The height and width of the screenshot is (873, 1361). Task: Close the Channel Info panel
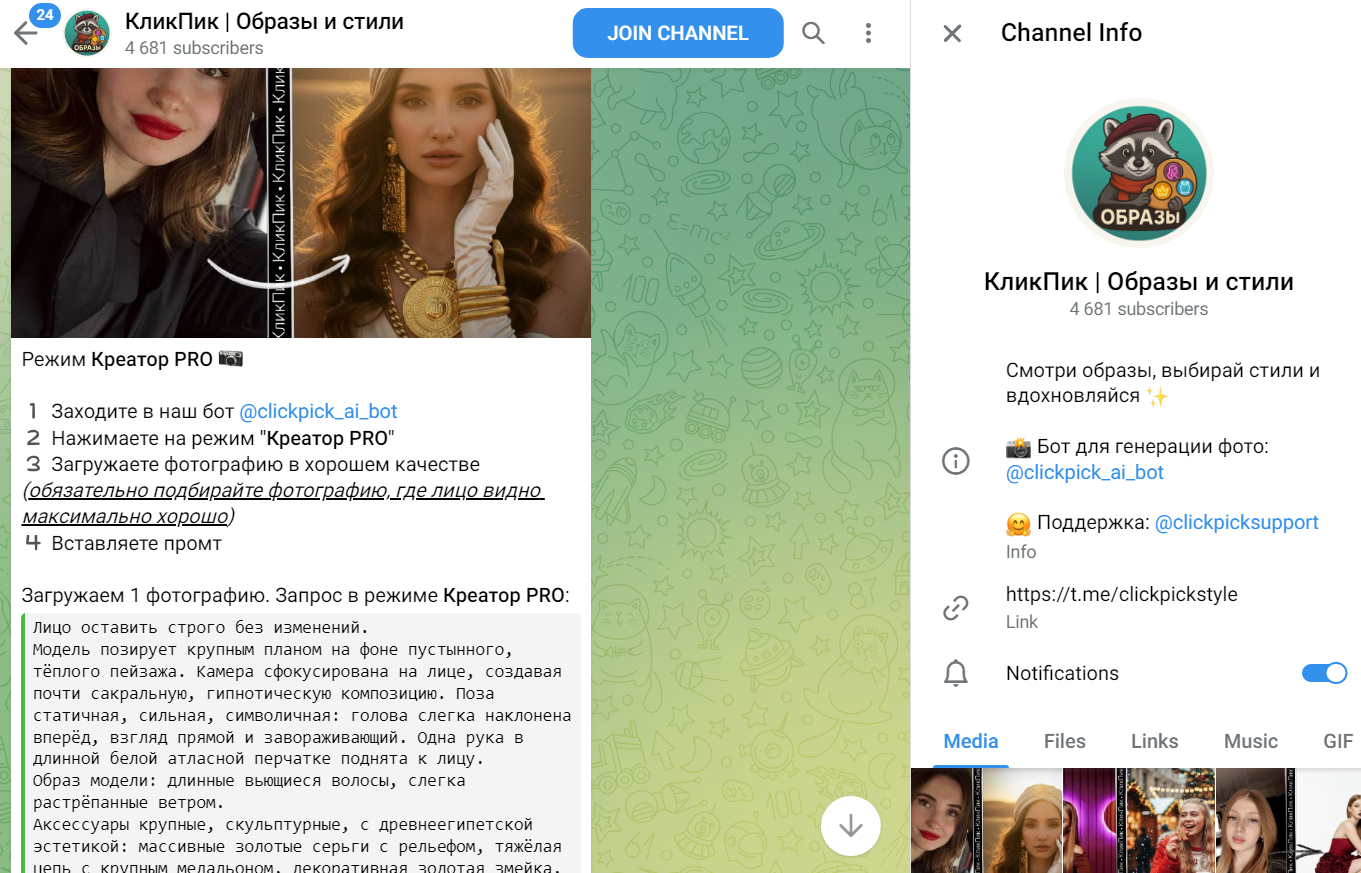[952, 33]
